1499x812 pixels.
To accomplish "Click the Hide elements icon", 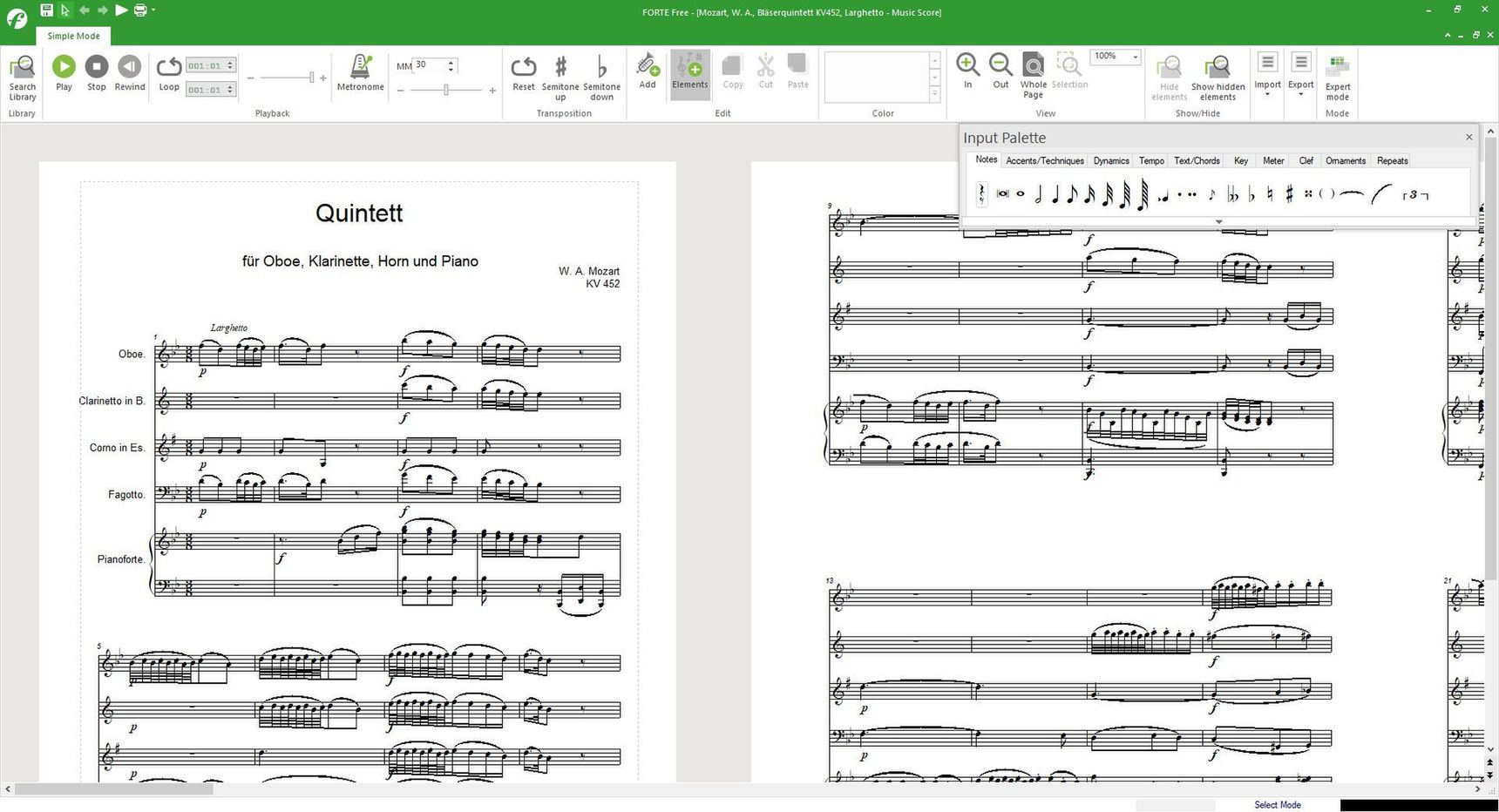I will pyautogui.click(x=1170, y=78).
